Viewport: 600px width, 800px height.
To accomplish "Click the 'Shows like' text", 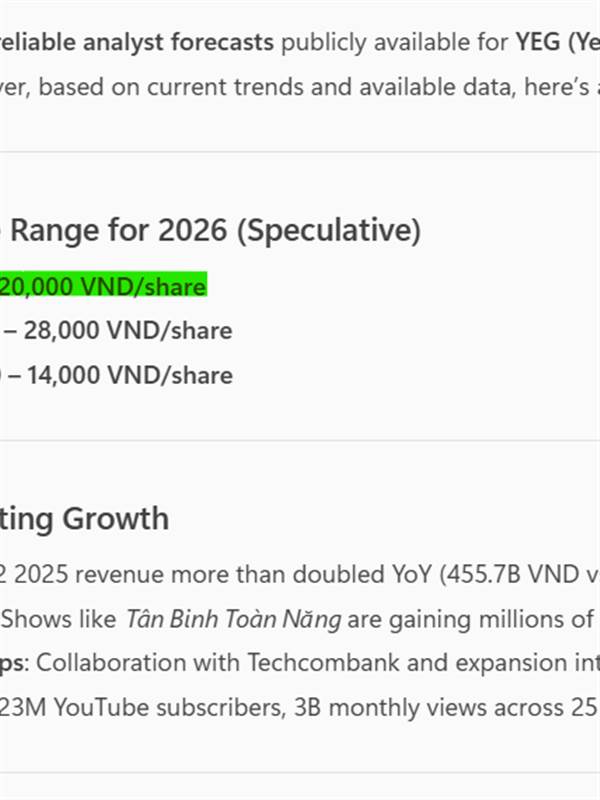I will [60, 619].
